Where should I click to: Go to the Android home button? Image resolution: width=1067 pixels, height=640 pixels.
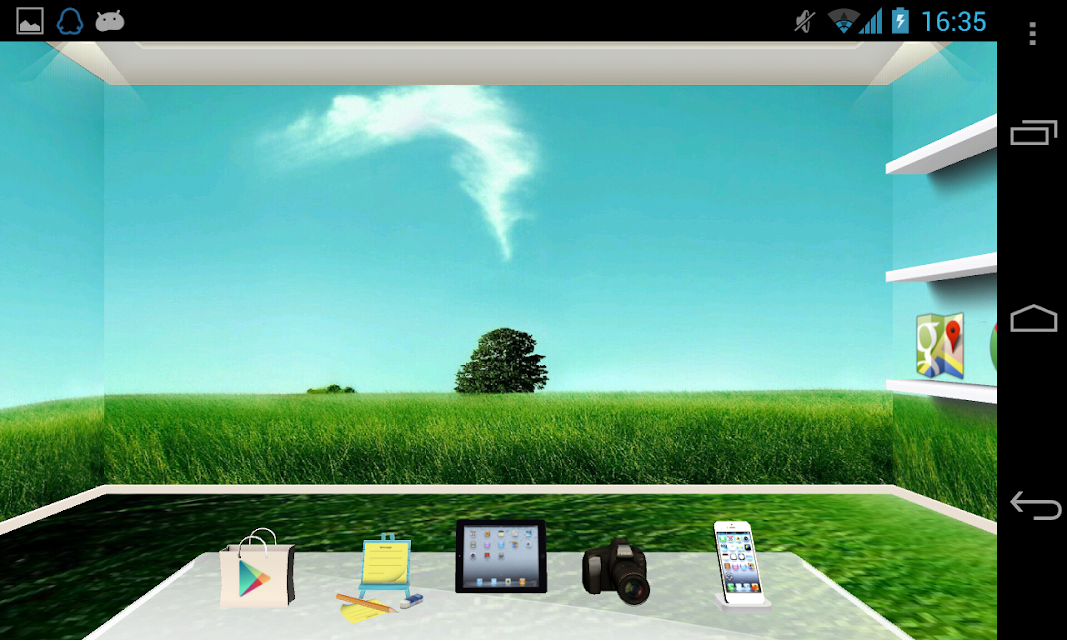click(1033, 318)
